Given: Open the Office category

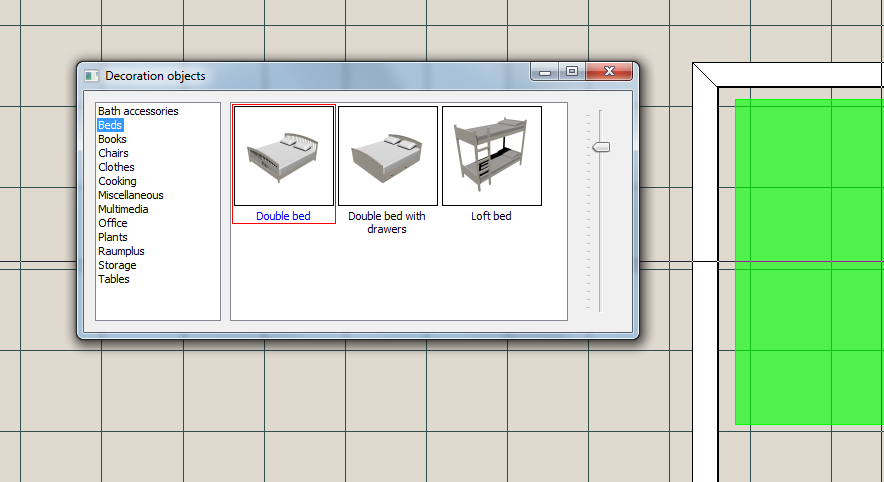Looking at the screenshot, I should (x=113, y=223).
